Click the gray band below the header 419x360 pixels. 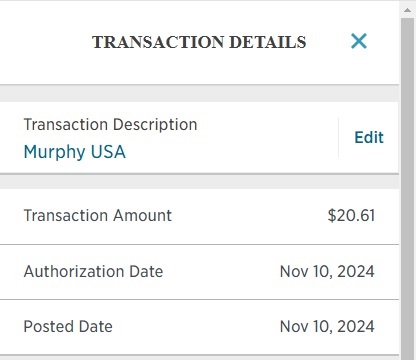pyautogui.click(x=199, y=93)
